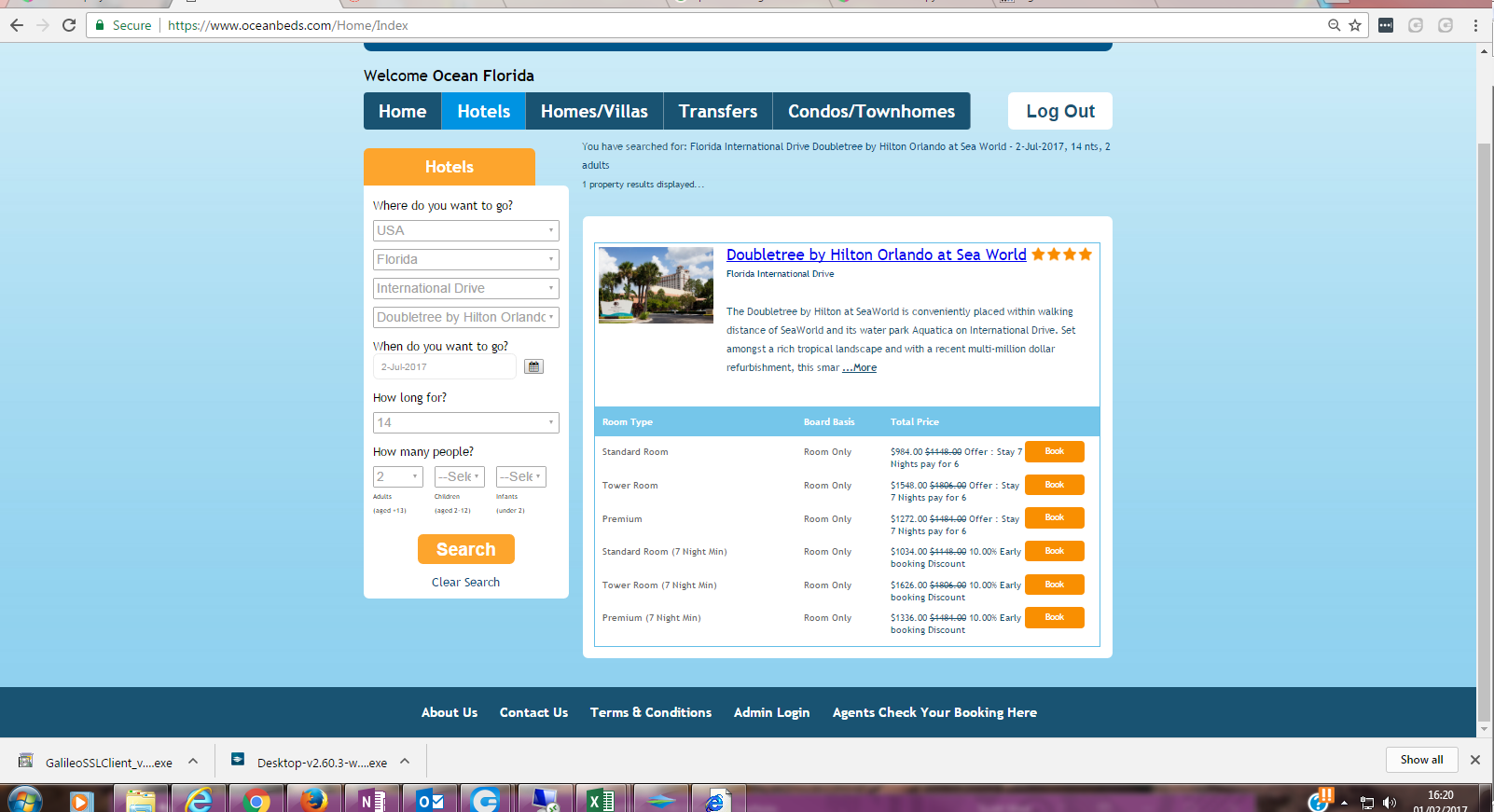The image size is (1494, 812).
Task: Click the 2-Jul-2017 date field
Action: pyautogui.click(x=445, y=366)
